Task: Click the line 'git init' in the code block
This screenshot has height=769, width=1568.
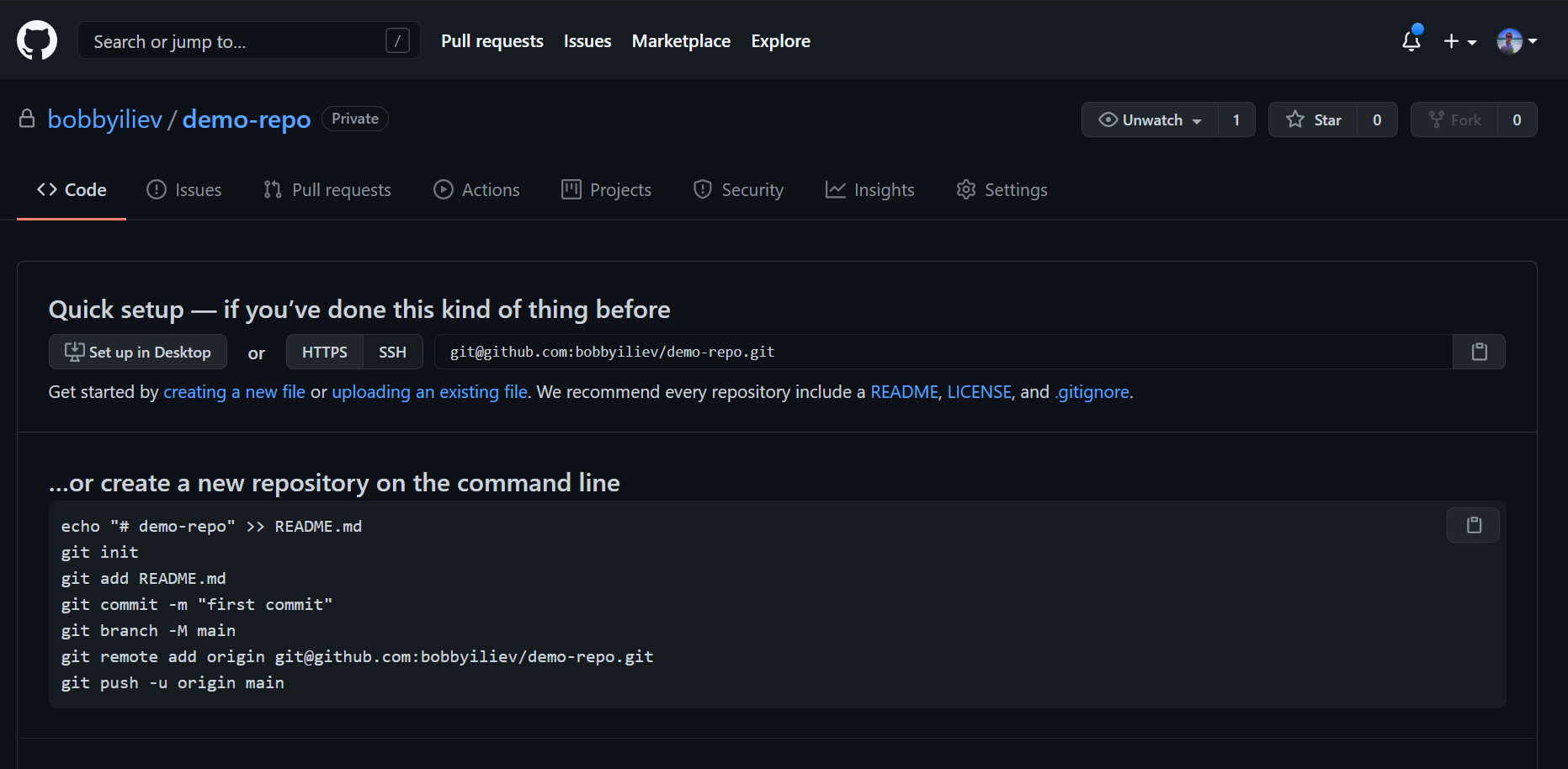Action: pyautogui.click(x=99, y=552)
